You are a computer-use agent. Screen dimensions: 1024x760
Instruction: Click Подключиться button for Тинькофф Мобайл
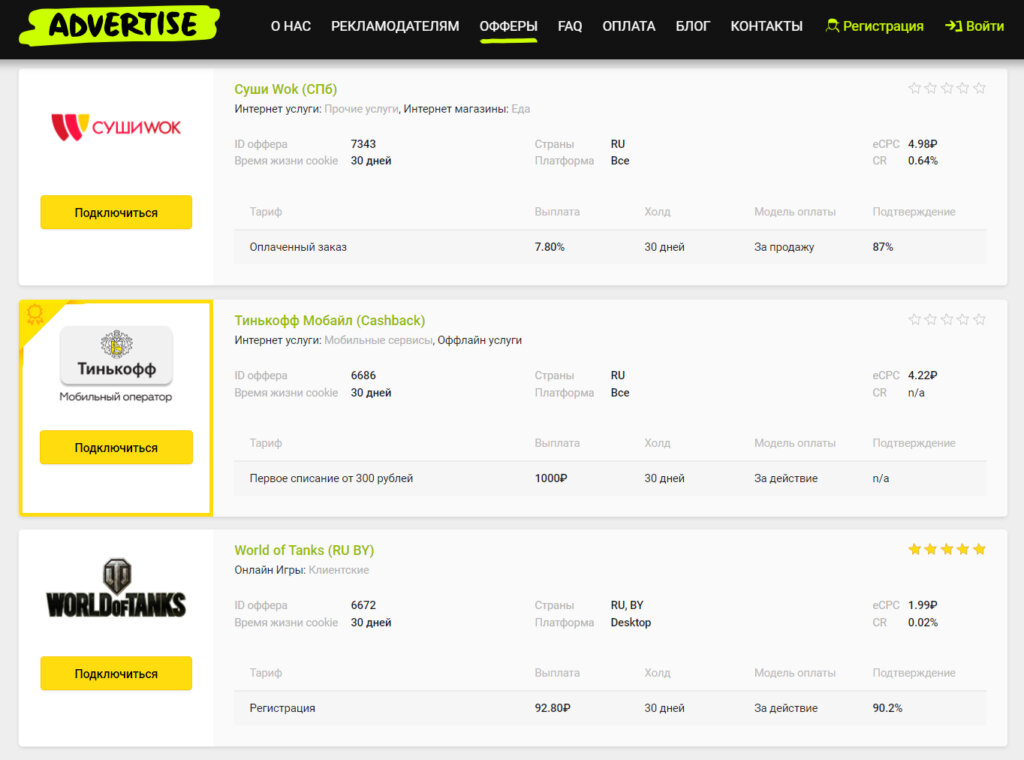pyautogui.click(x=116, y=447)
